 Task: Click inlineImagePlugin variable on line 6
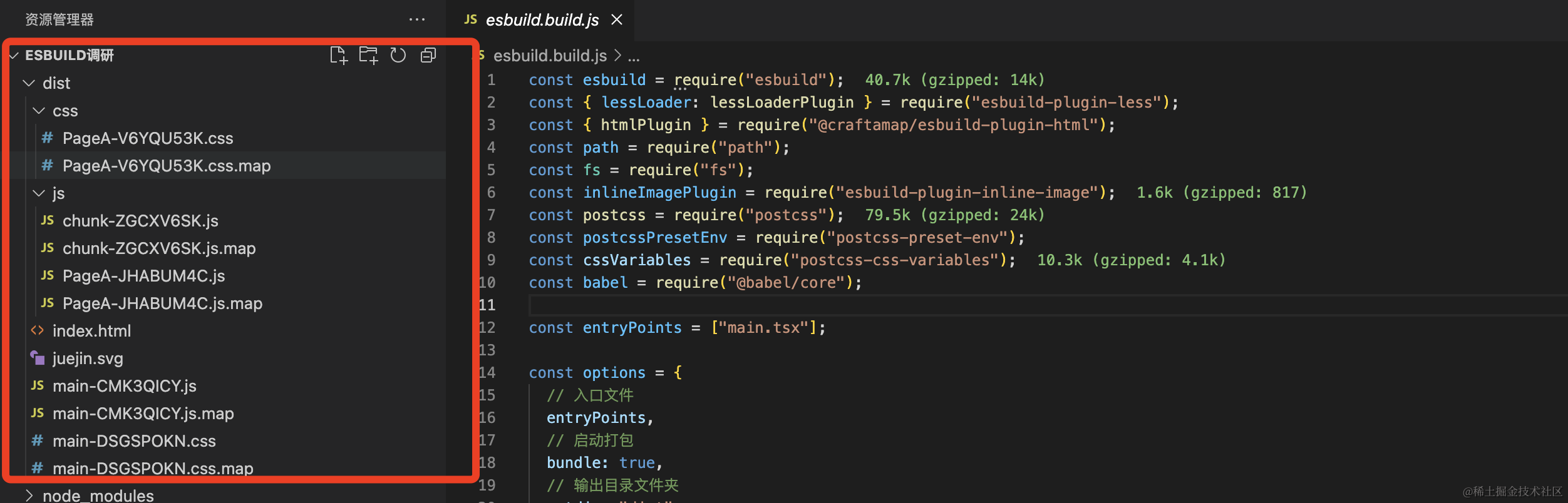(x=659, y=193)
